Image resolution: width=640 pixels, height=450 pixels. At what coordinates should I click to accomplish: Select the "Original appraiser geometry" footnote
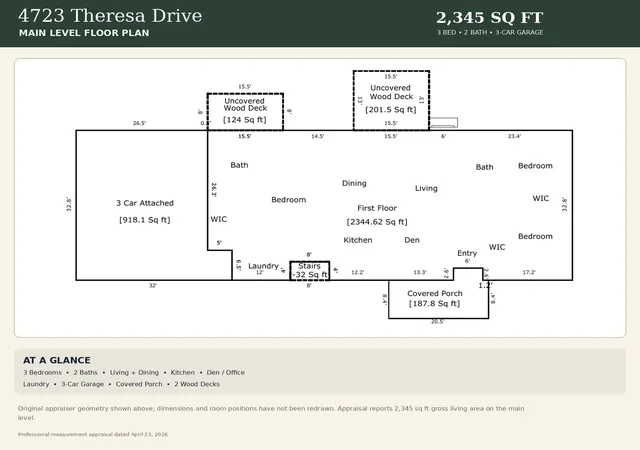271,413
